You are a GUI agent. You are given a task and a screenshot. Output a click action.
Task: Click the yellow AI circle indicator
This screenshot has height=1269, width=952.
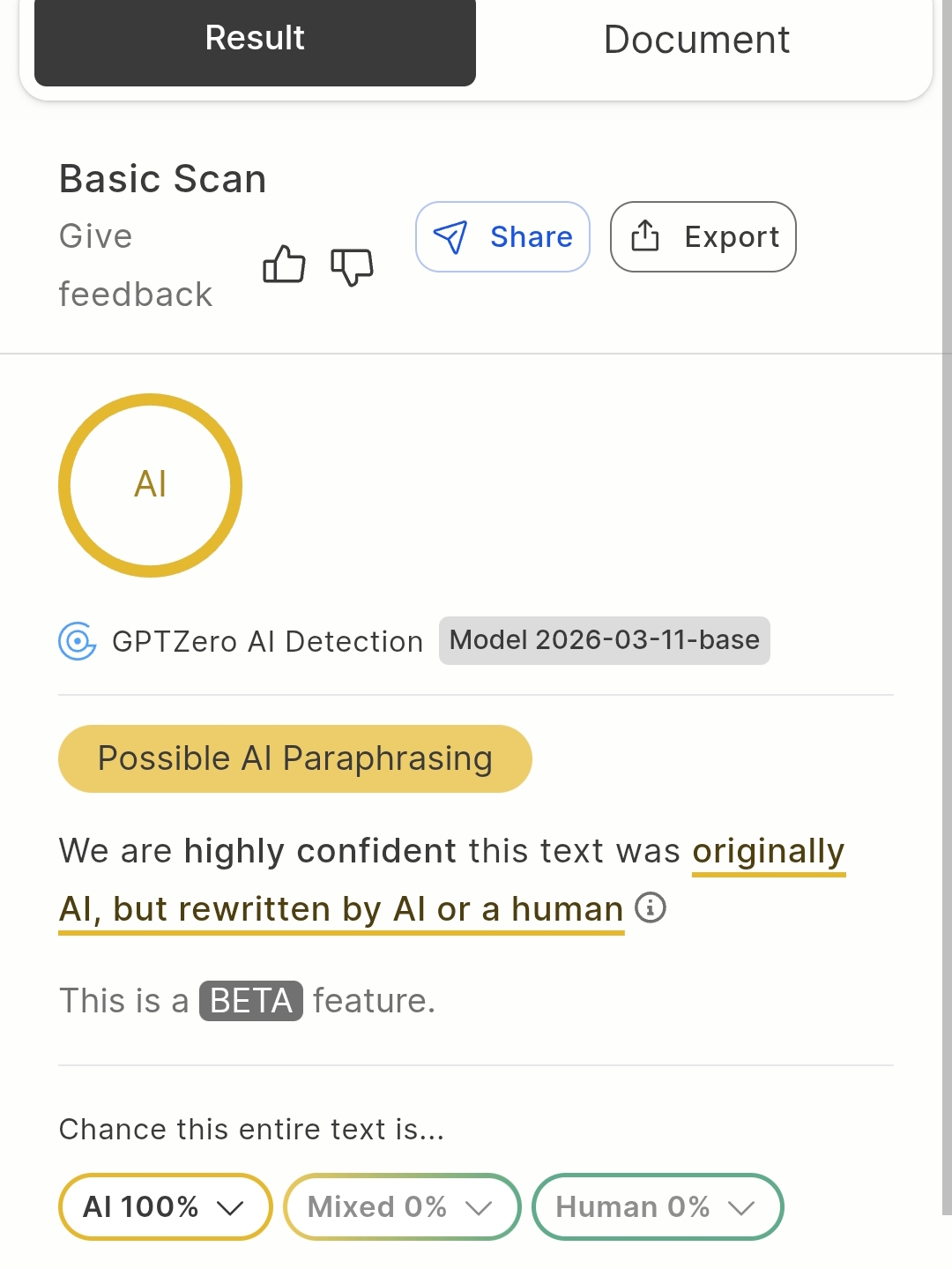tap(150, 485)
